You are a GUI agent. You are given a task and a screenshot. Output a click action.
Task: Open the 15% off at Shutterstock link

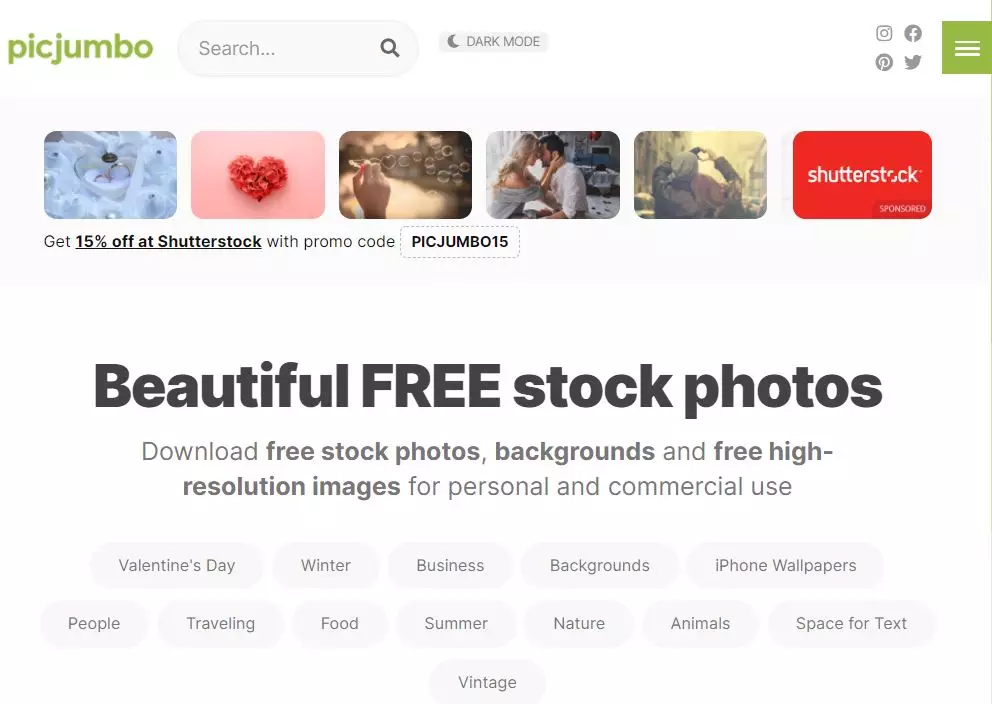168,242
